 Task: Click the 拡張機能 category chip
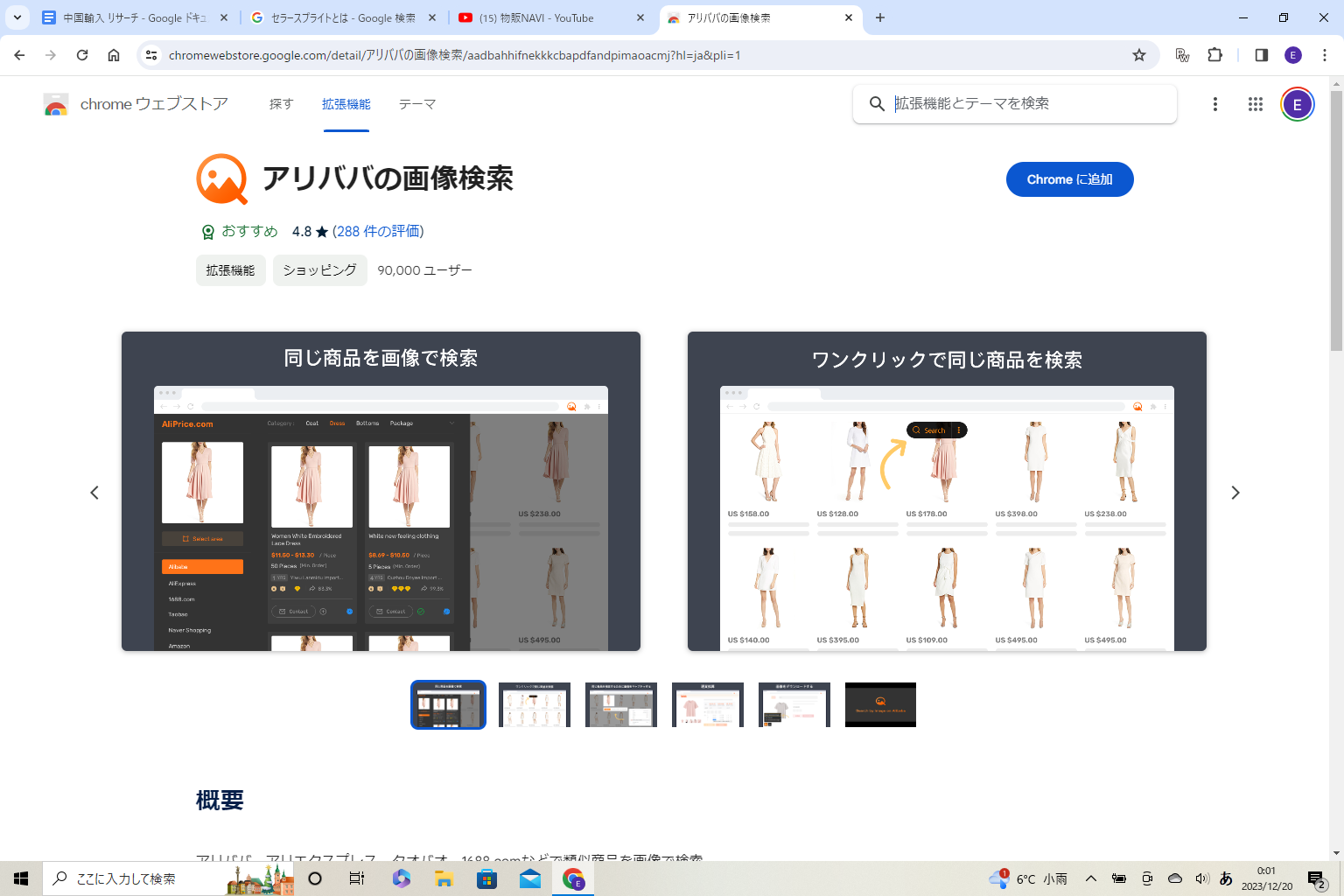pyautogui.click(x=231, y=270)
